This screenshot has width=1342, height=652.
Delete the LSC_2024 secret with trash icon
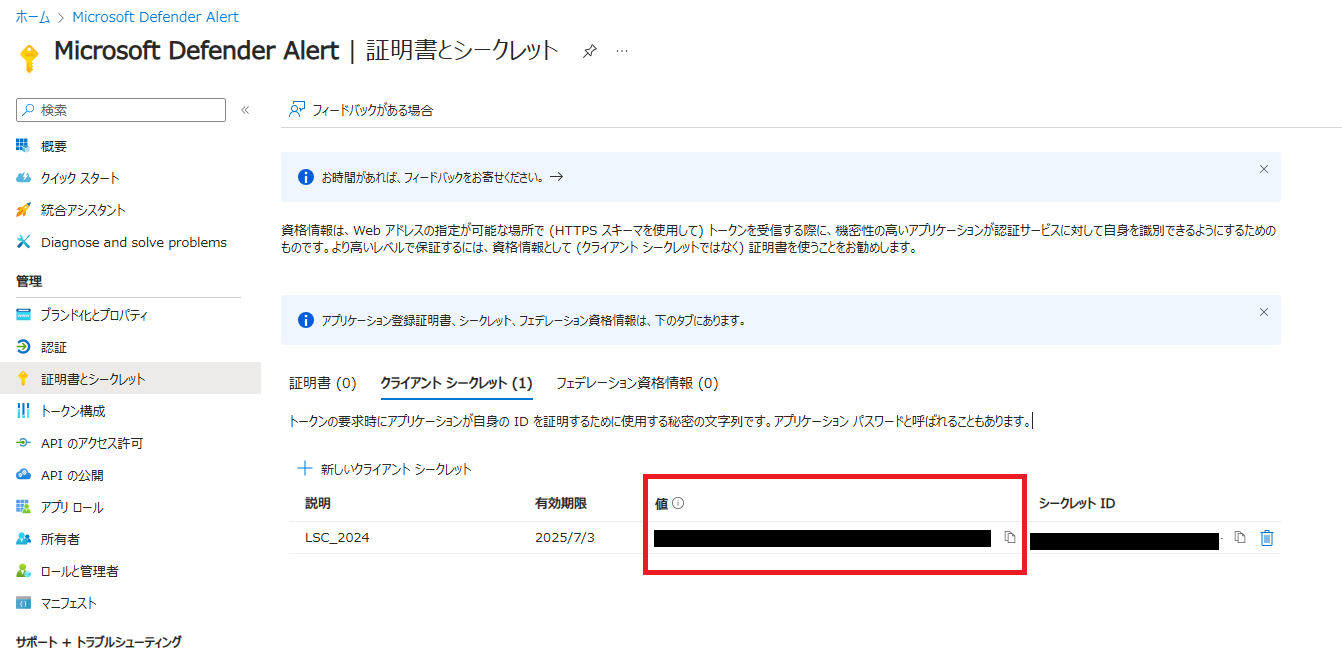point(1267,538)
